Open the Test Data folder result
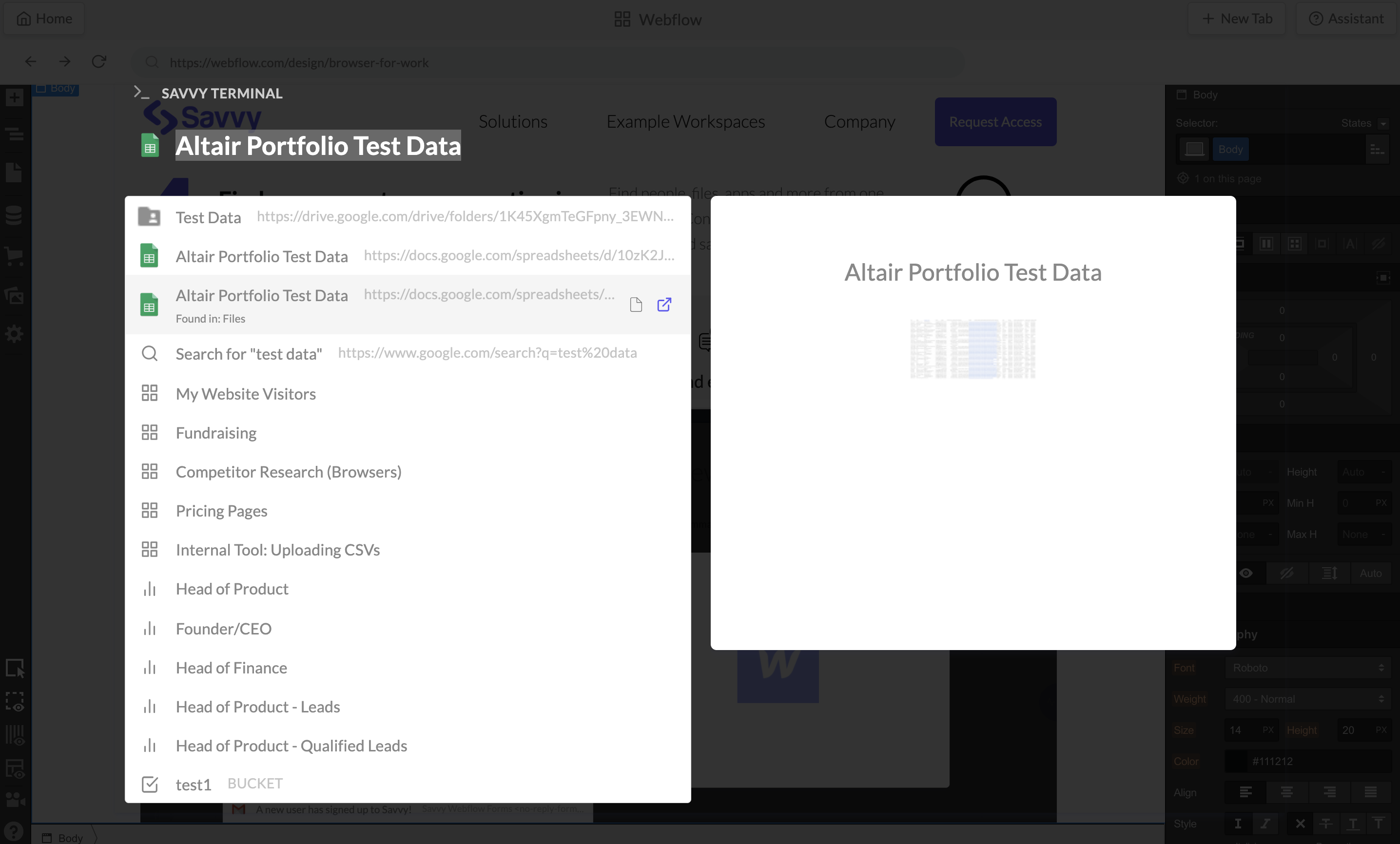 coord(408,217)
